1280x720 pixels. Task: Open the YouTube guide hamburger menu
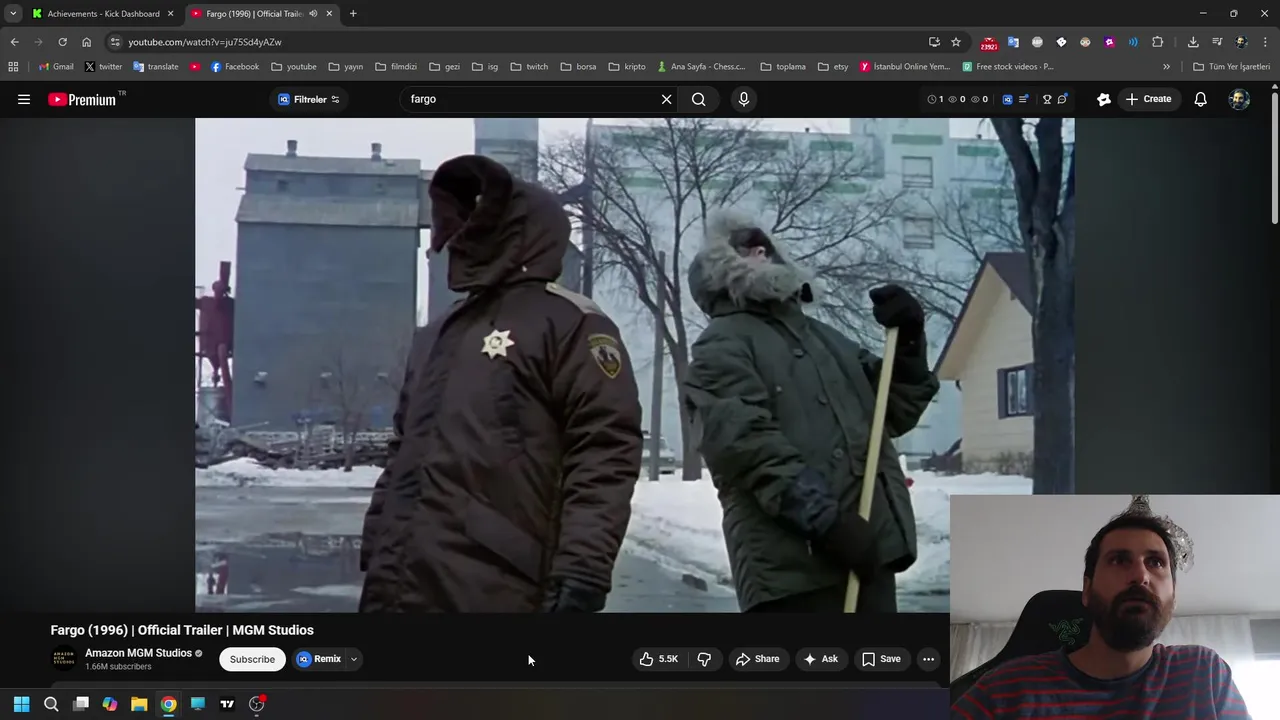[24, 99]
